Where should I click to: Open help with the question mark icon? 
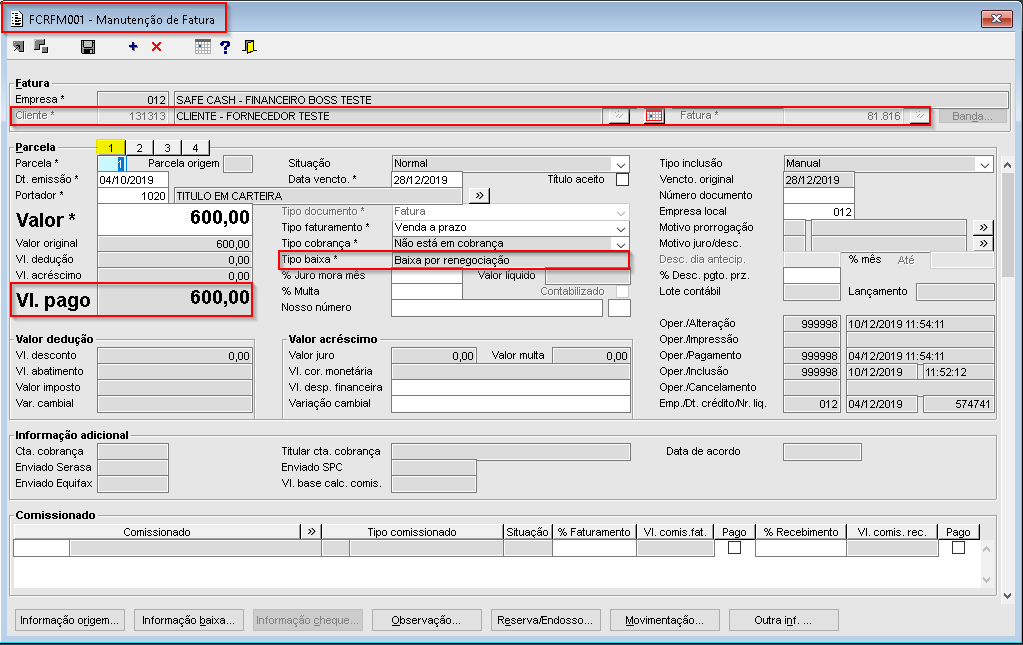(225, 47)
